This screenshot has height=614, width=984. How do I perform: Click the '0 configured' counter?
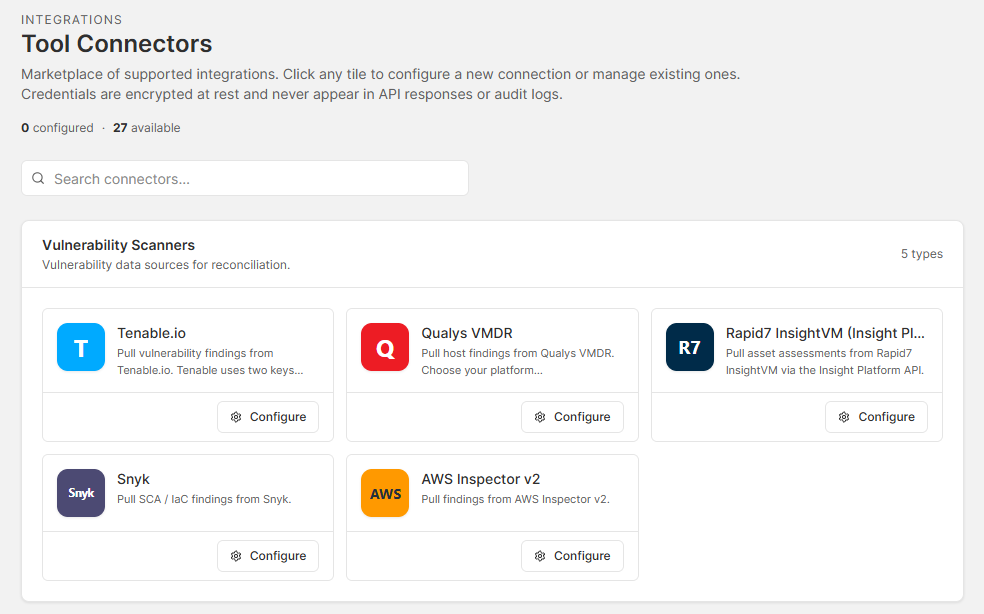[x=57, y=127]
